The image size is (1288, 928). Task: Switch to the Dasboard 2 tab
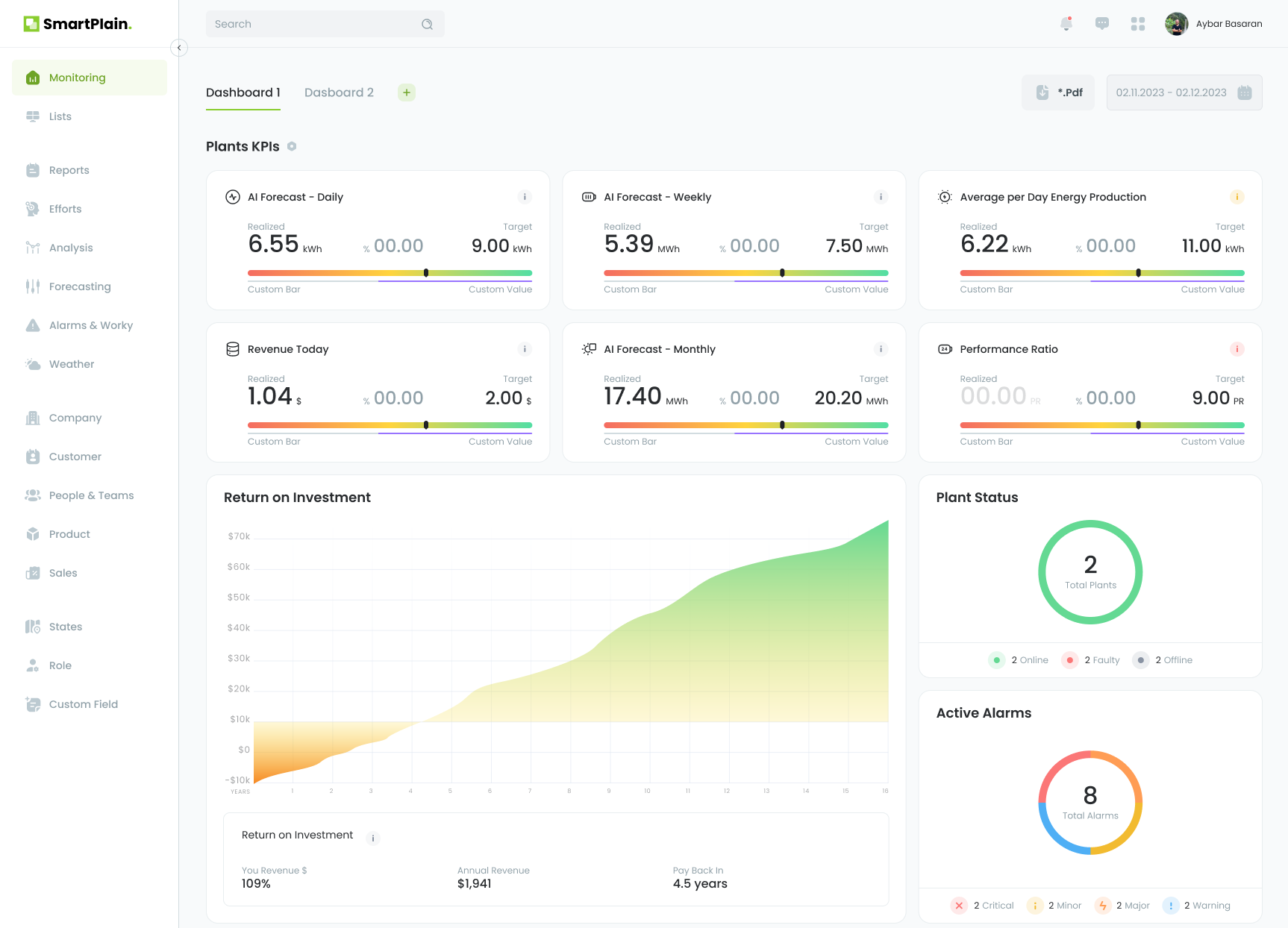tap(339, 93)
